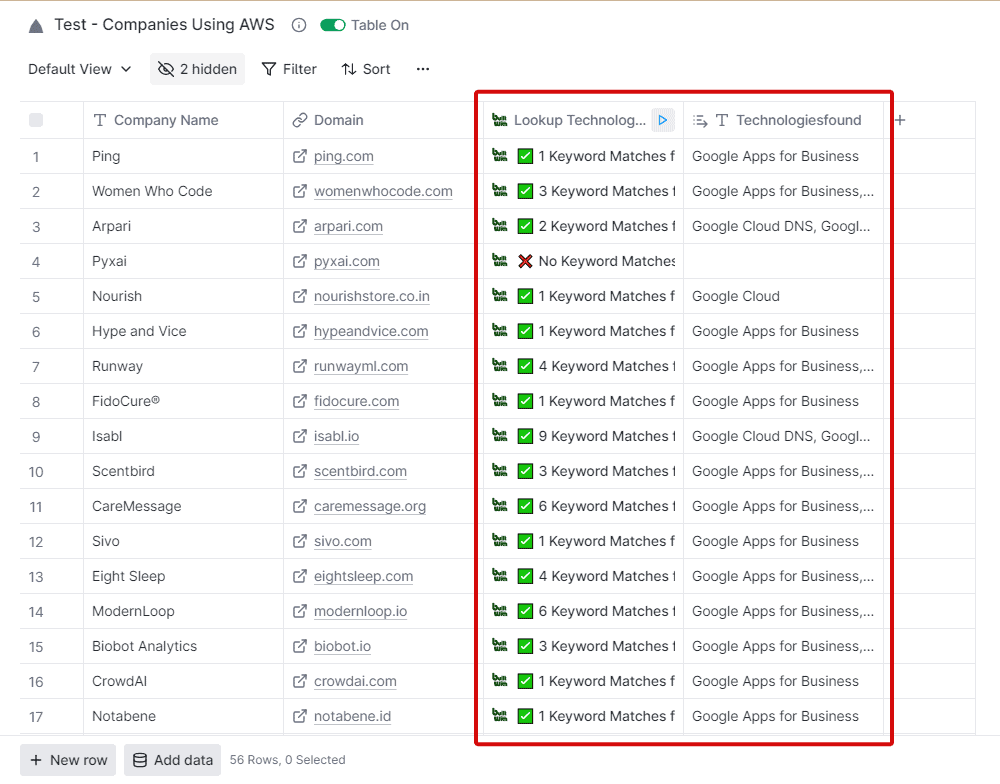
Task: Click the BuiltWith icon in Pyxai row
Action: (500, 261)
